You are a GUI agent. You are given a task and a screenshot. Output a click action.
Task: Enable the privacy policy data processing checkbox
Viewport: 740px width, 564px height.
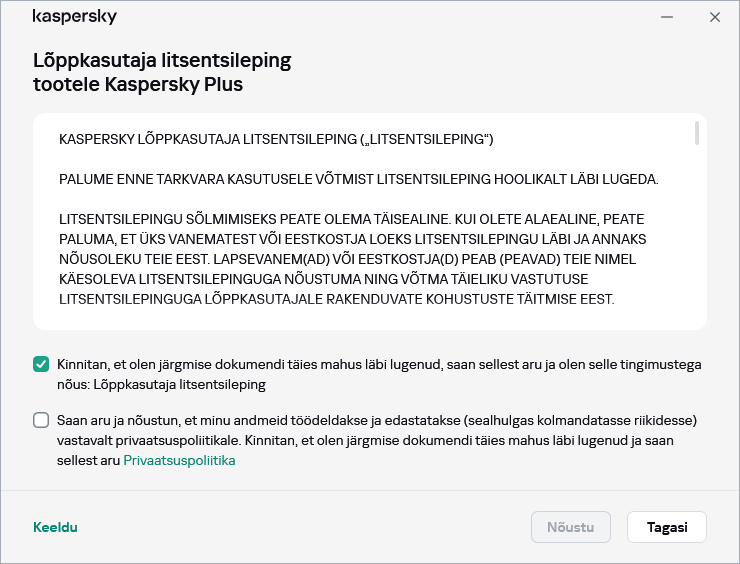[x=41, y=420]
